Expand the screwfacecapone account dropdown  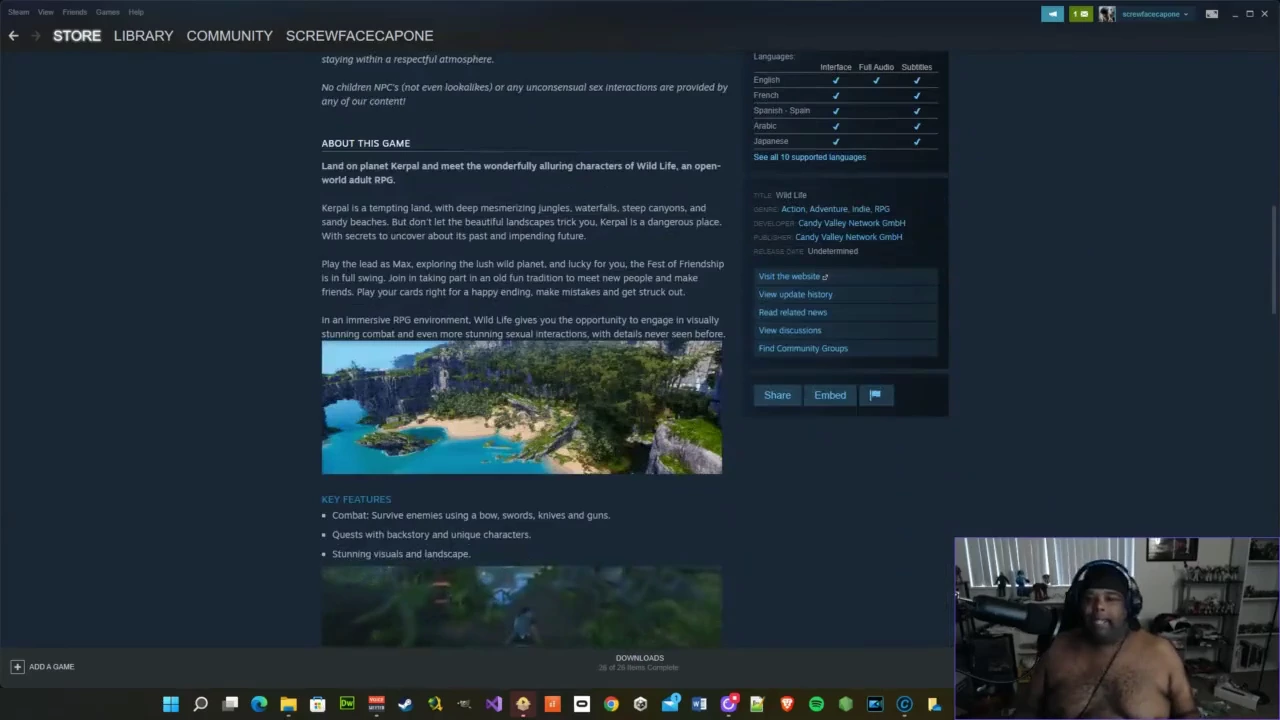click(x=1157, y=14)
